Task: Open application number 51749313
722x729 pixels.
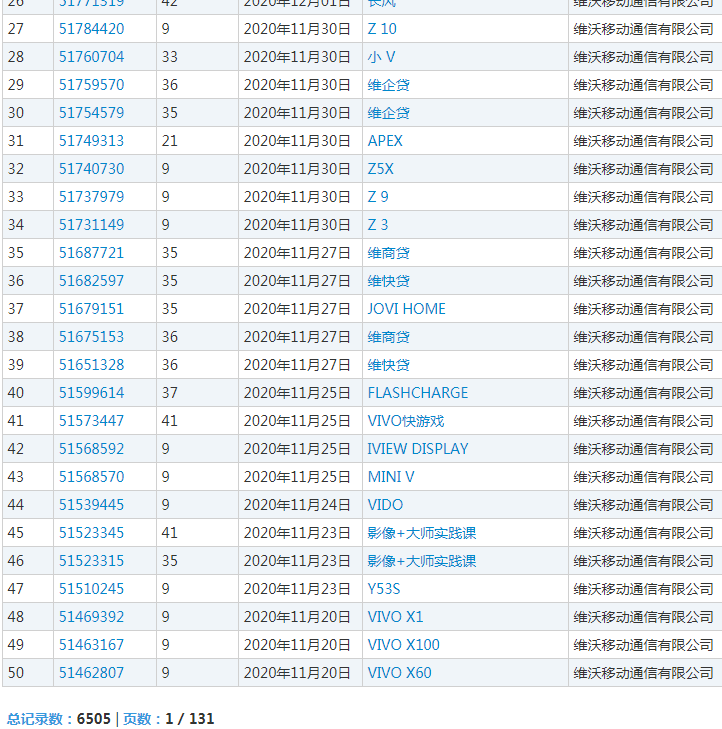Action: pos(91,140)
